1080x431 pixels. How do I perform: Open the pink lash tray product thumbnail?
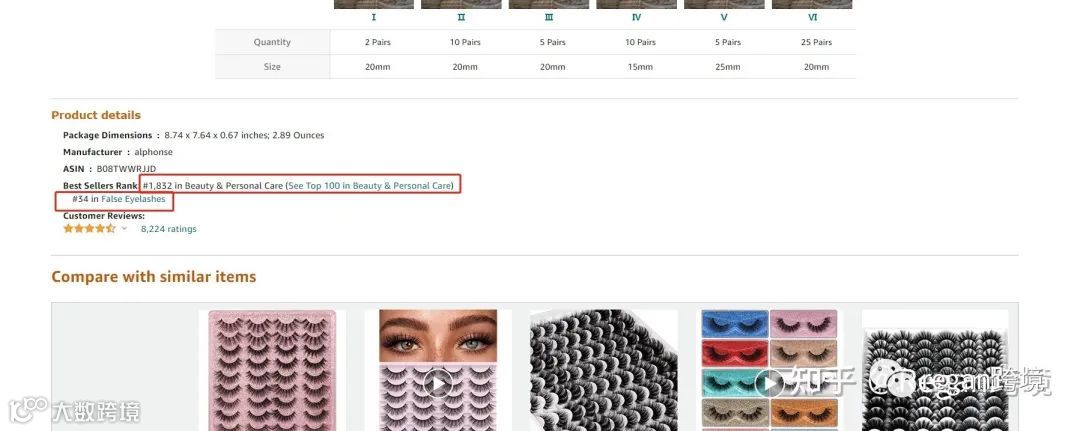coord(272,370)
